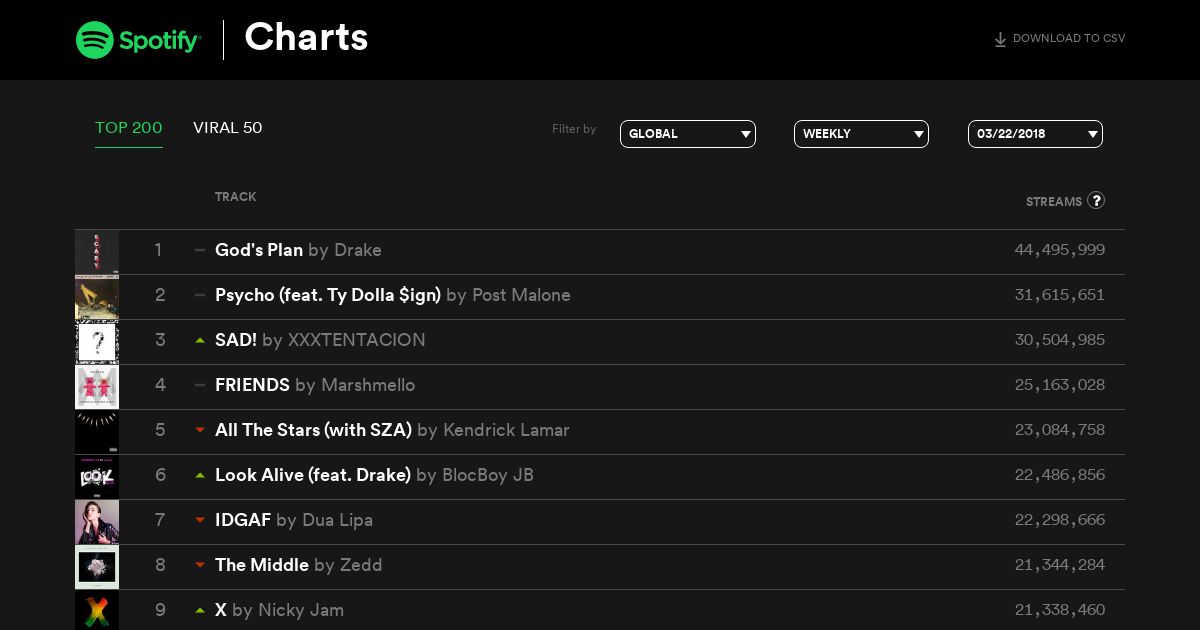Screen dimensions: 1200x630
Task: Click the Spotify logo icon
Action: click(x=94, y=40)
